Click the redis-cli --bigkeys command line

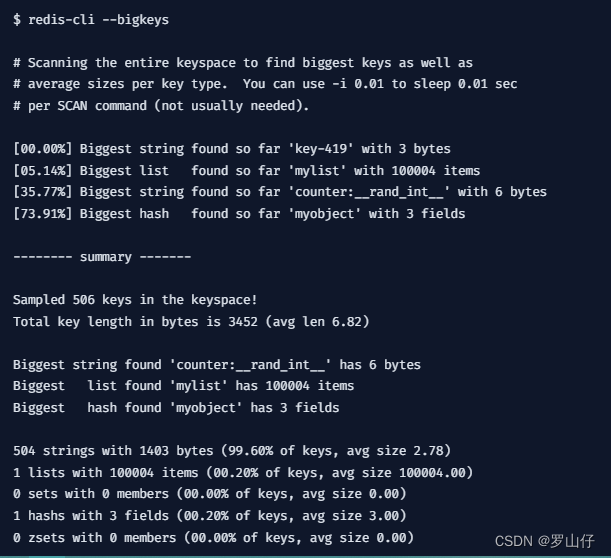point(91,20)
